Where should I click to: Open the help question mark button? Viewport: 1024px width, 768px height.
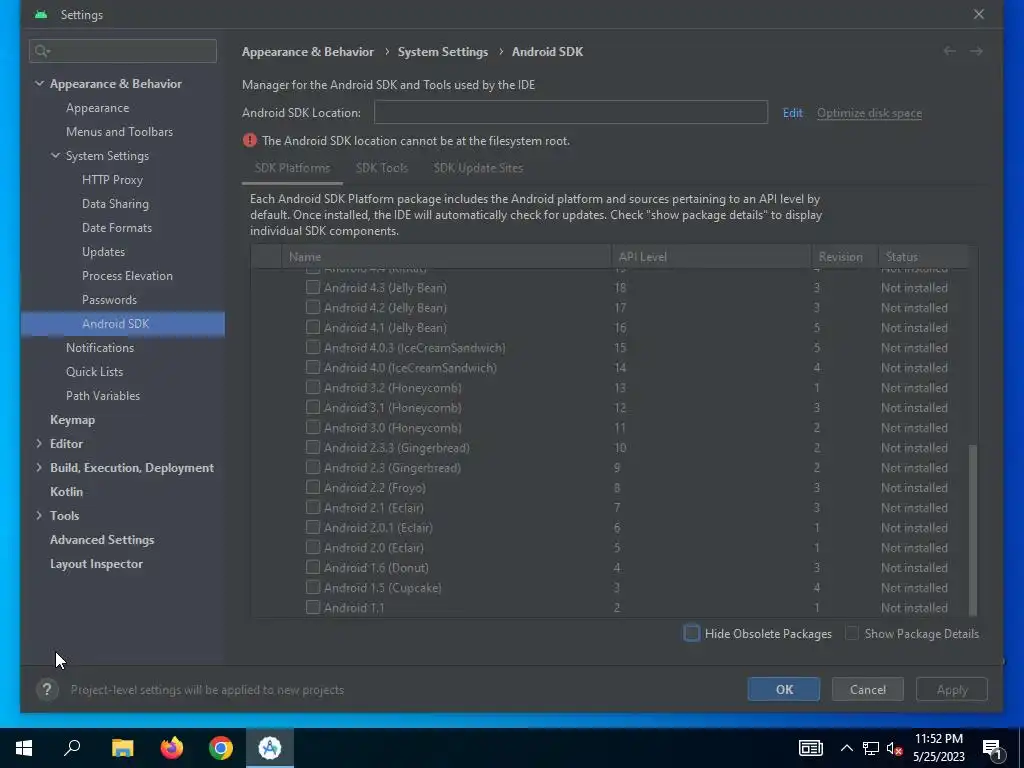coord(47,690)
